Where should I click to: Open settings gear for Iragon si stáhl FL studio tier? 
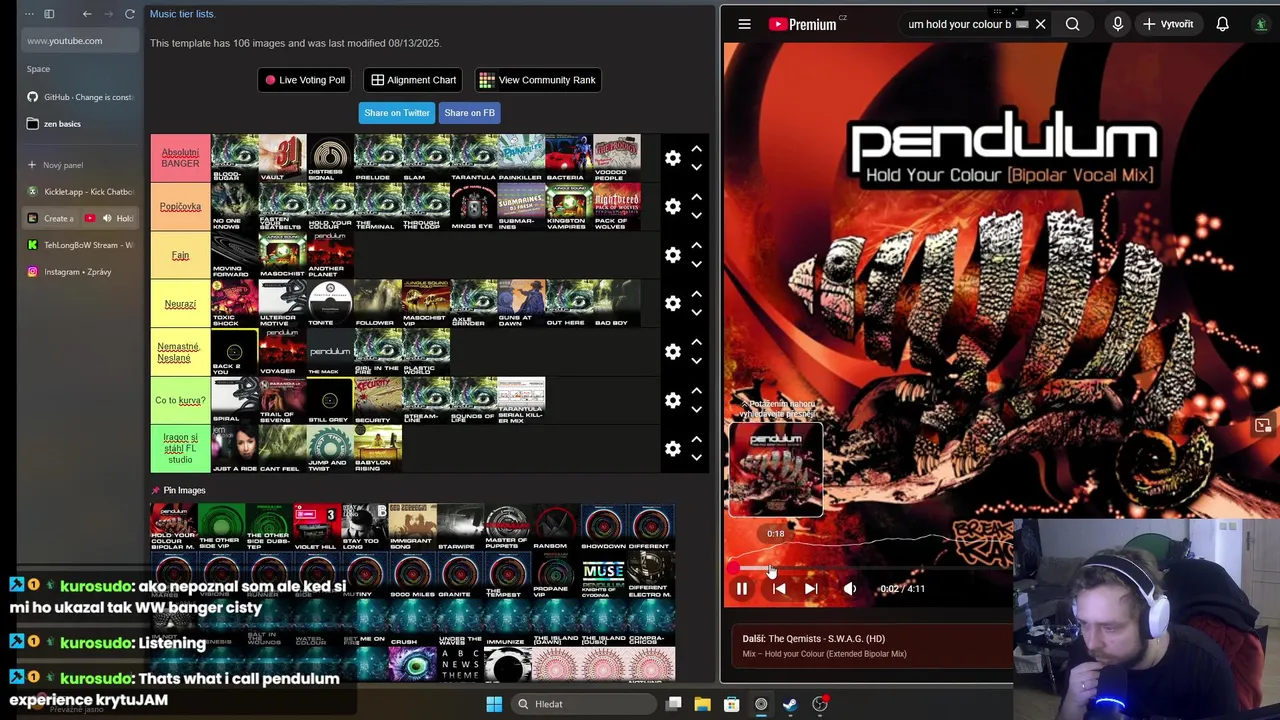[x=673, y=449]
